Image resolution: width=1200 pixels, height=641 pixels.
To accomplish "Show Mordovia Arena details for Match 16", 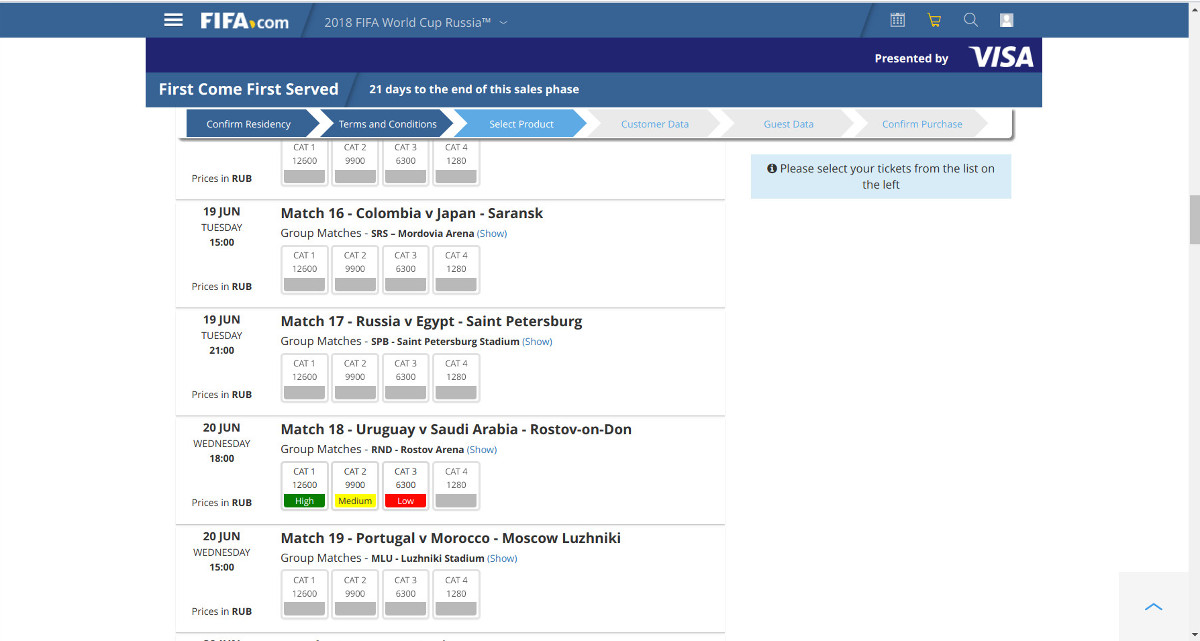I will pyautogui.click(x=492, y=233).
